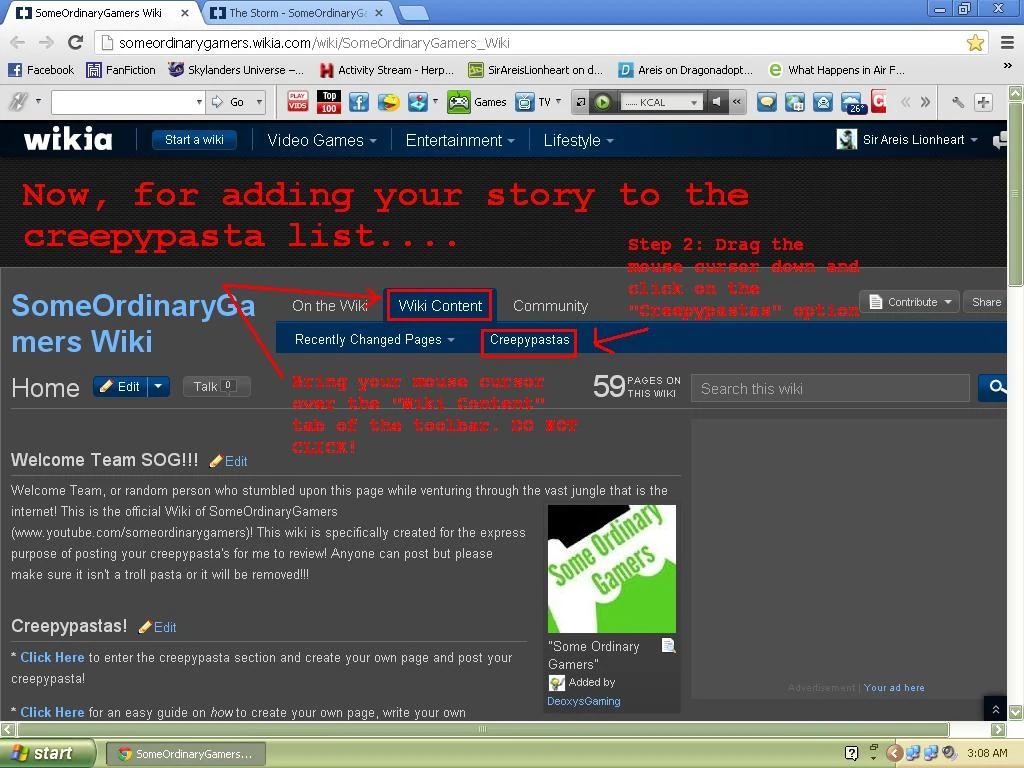Click the green radio play button

coord(602,102)
